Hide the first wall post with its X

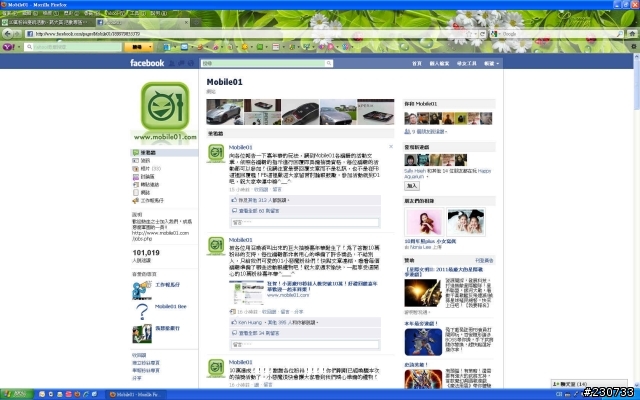(391, 147)
